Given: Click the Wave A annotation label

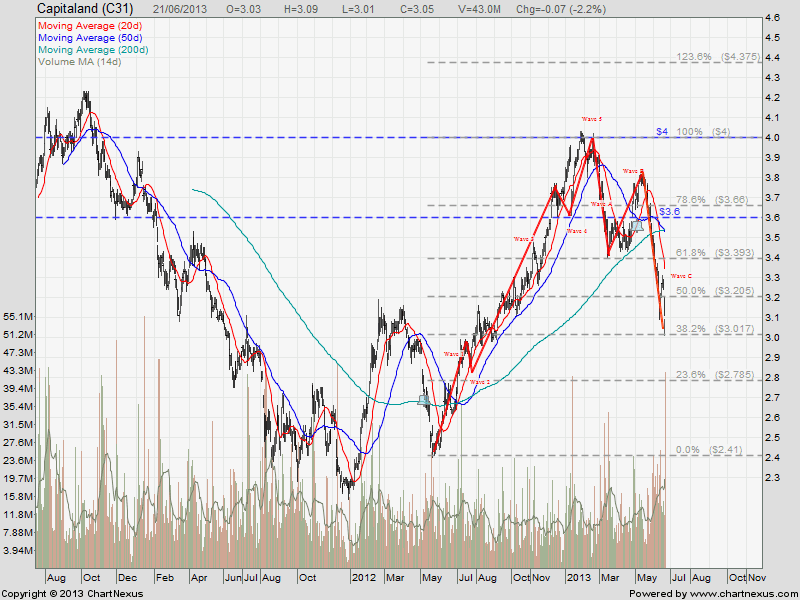Looking at the screenshot, I should click(601, 204).
